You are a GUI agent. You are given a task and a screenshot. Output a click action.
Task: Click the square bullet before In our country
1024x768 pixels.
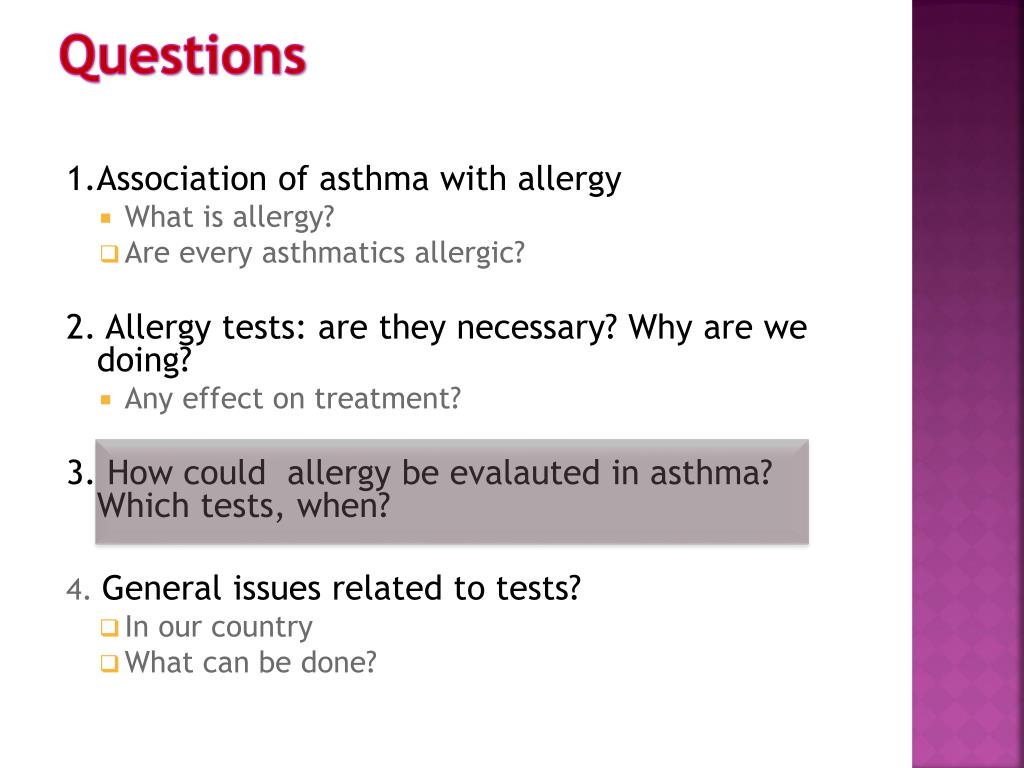[109, 628]
